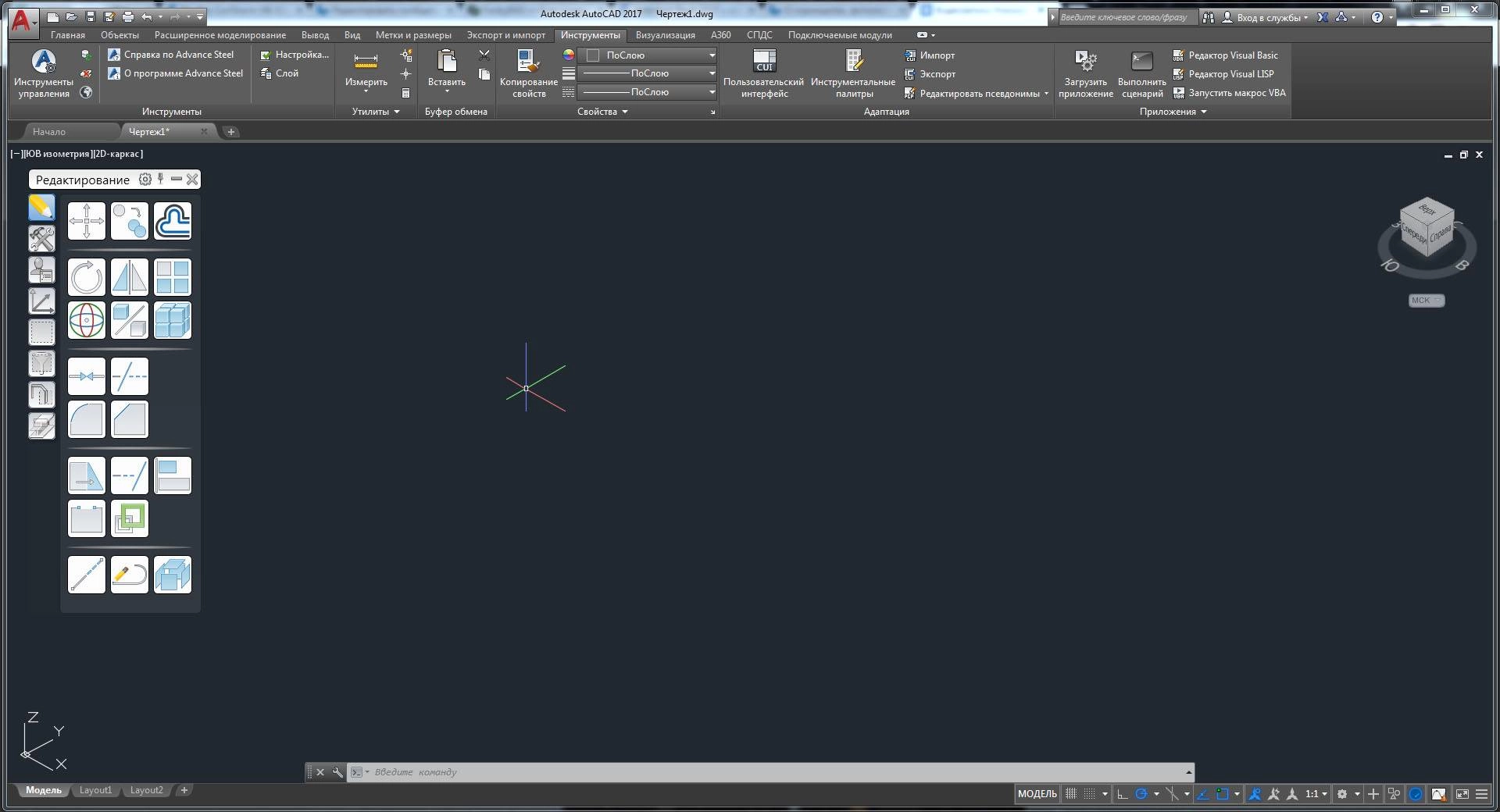Click Запустить макрос VBA
The image size is (1500, 812).
click(1229, 93)
